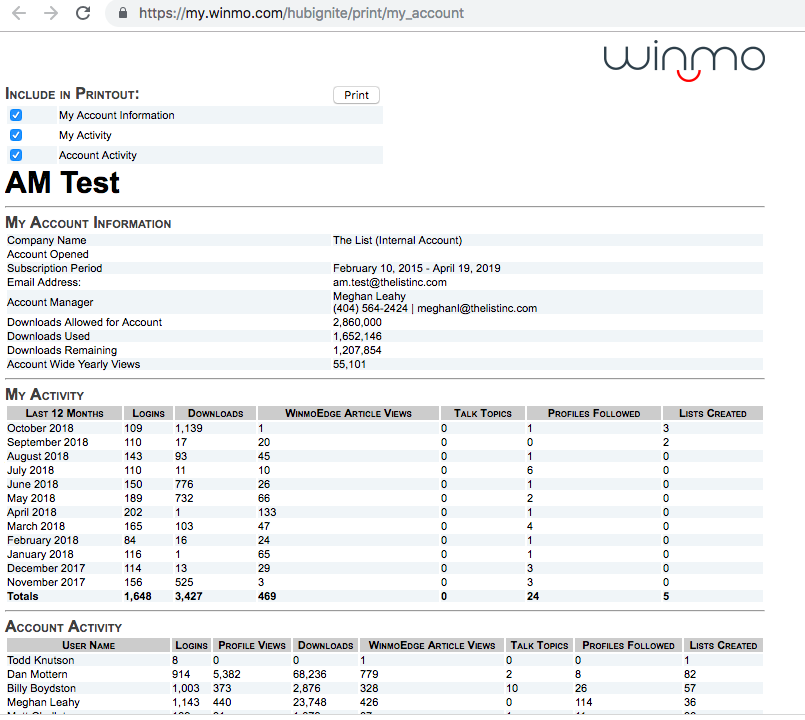Click the Winmo logo
805x720 pixels.
[684, 60]
